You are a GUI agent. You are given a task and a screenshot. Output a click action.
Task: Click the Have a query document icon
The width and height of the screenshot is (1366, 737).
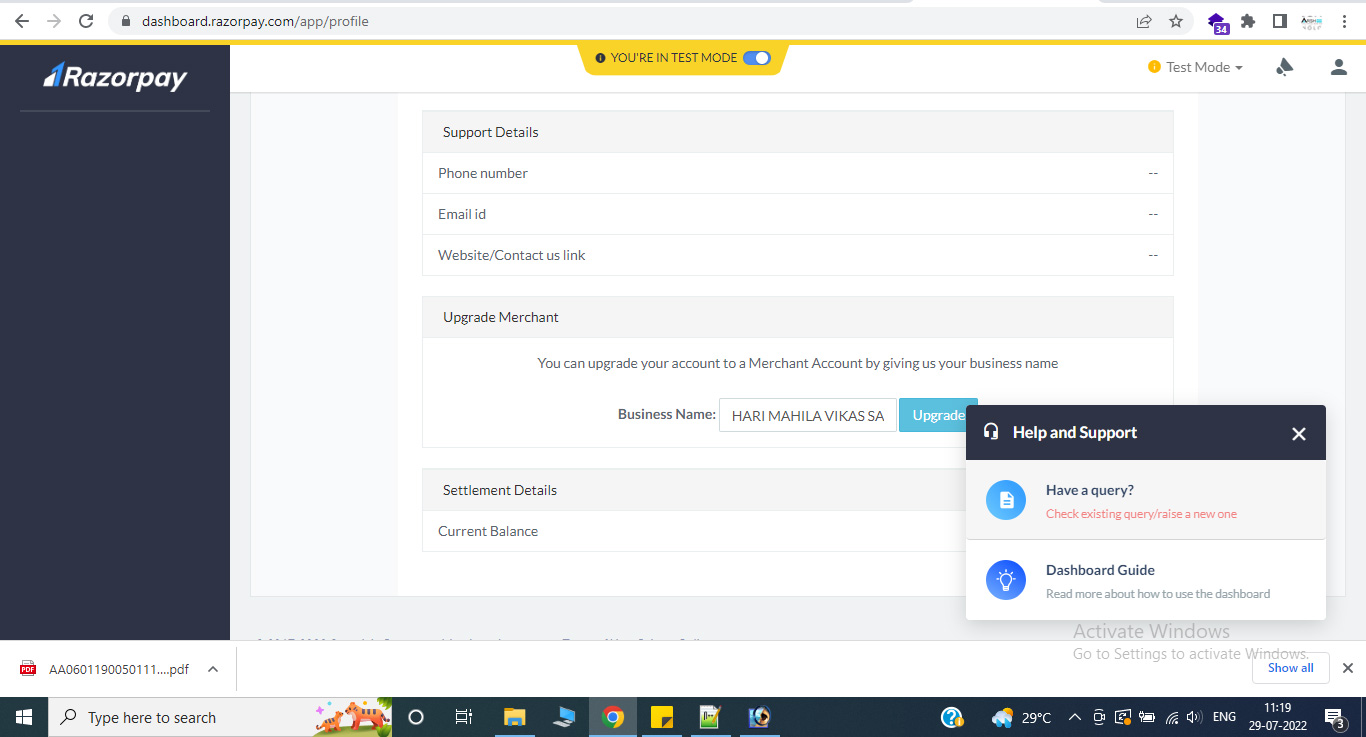coord(1006,500)
